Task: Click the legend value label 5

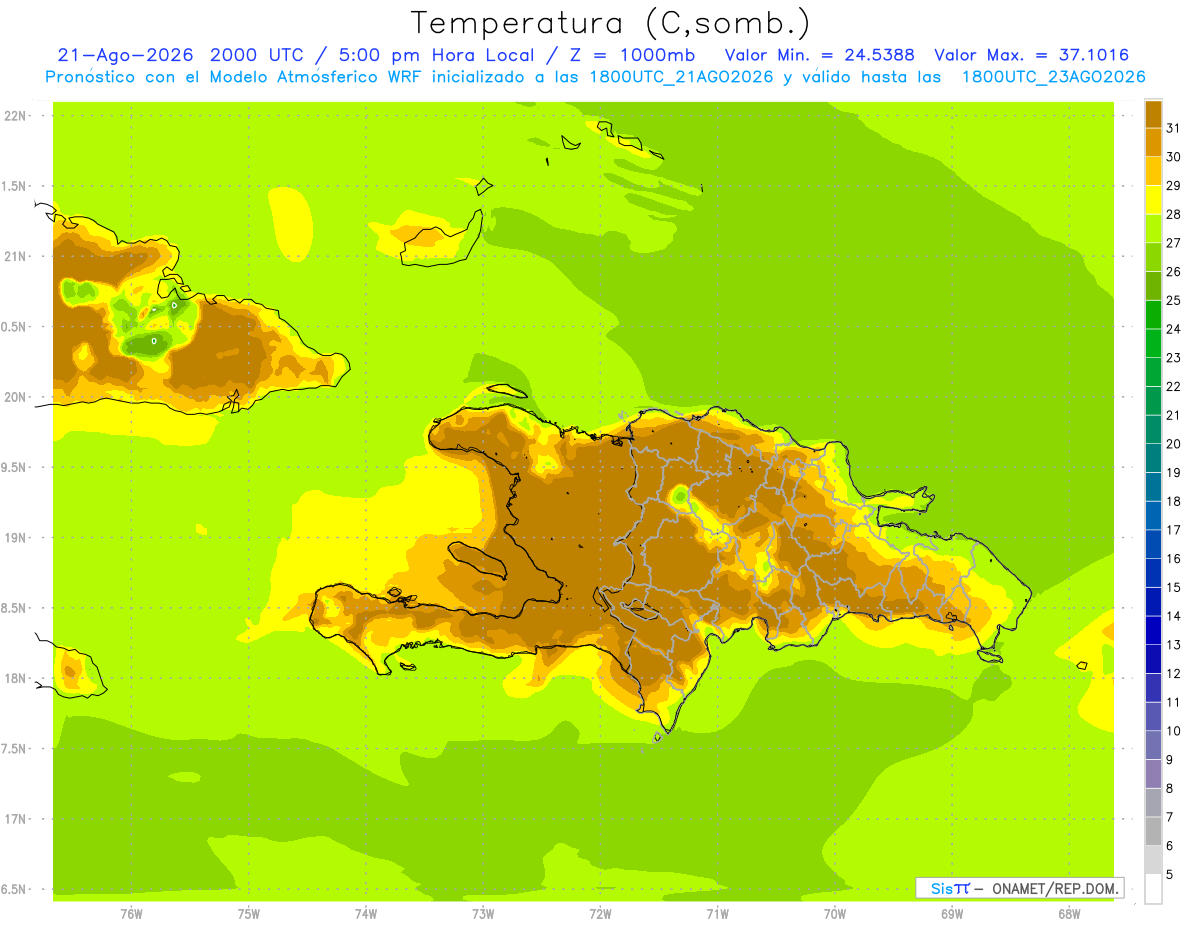Action: [1170, 874]
